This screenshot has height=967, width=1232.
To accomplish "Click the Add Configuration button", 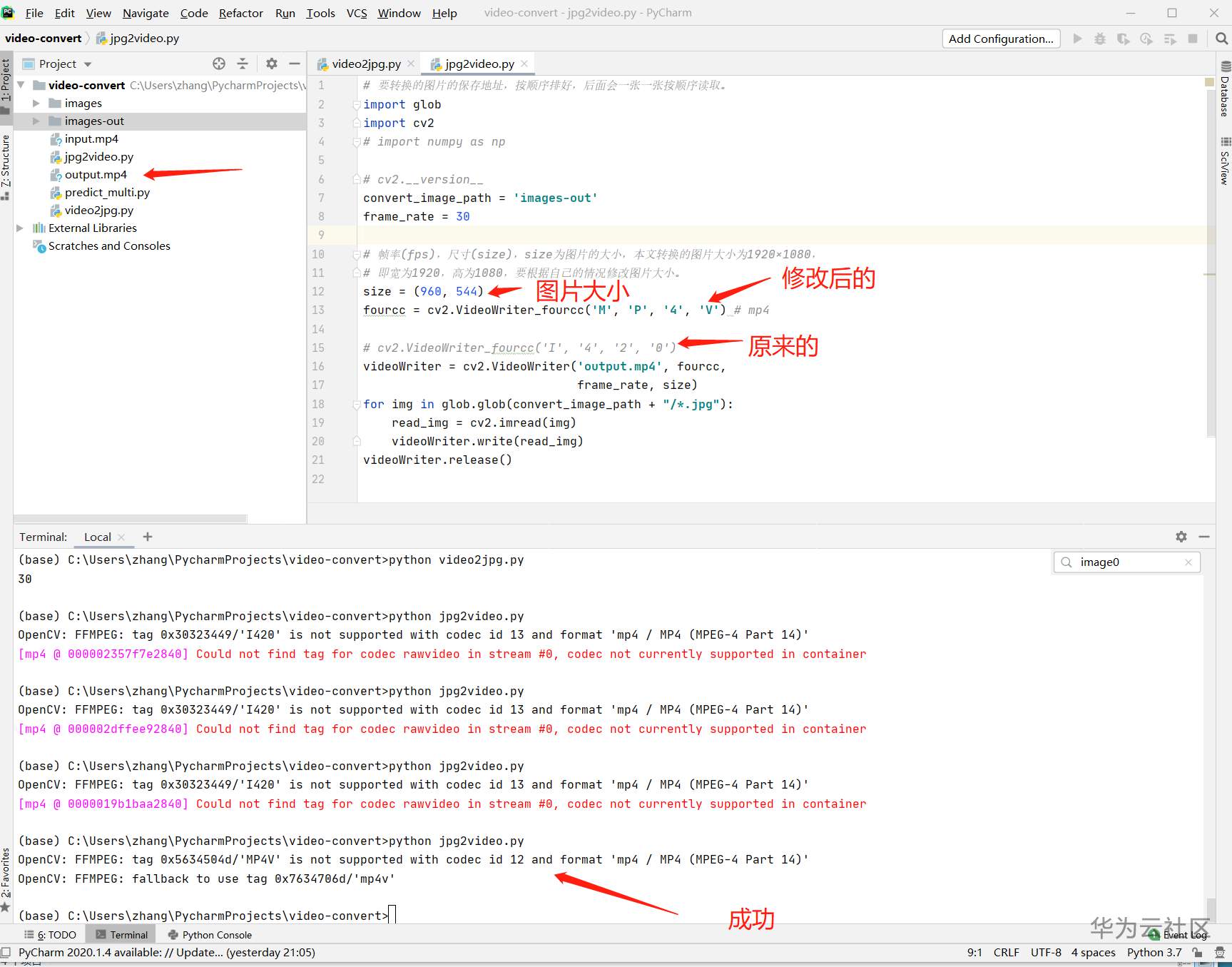I will coord(1000,39).
